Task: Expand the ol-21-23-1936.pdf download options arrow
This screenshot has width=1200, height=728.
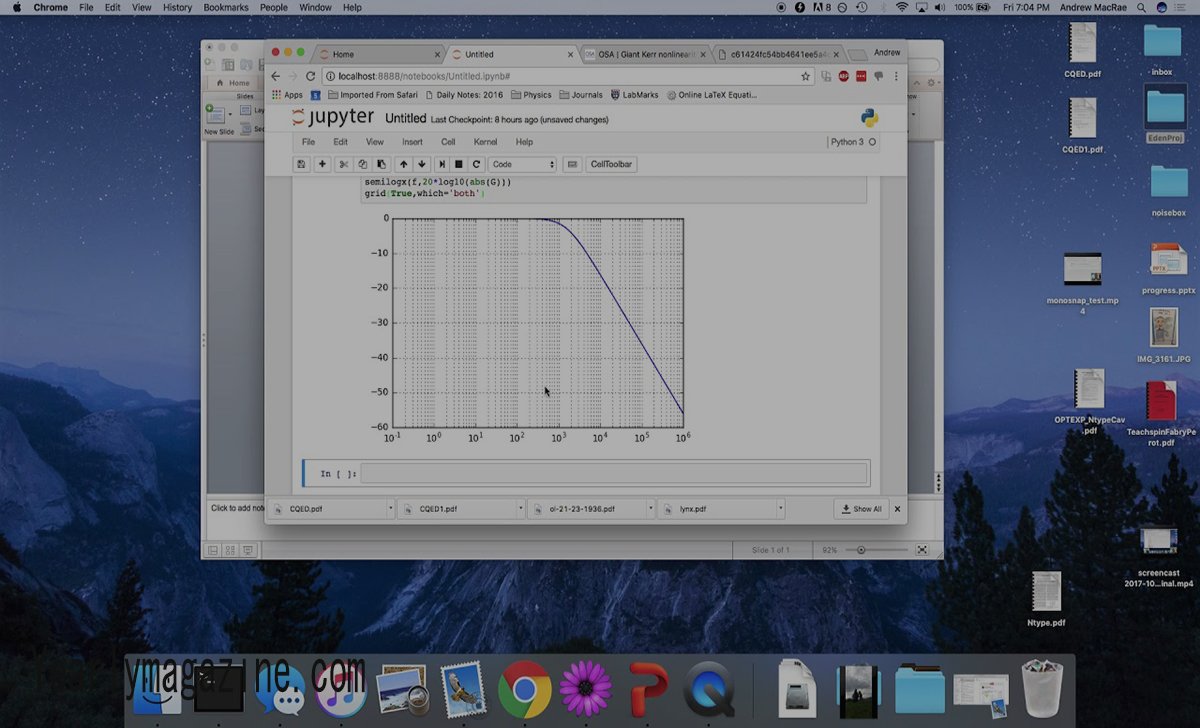Action: coord(650,509)
